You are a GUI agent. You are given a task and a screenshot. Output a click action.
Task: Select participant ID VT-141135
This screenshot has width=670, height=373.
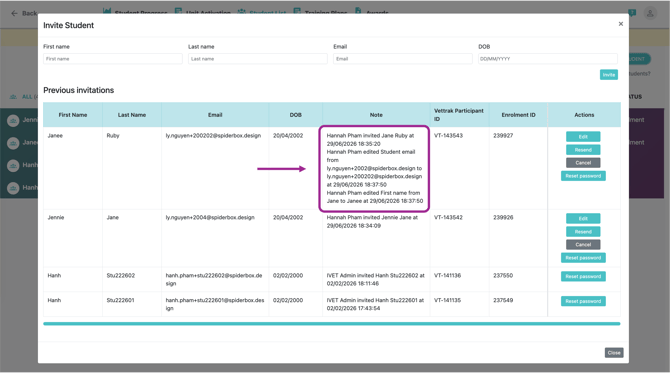[447, 301]
